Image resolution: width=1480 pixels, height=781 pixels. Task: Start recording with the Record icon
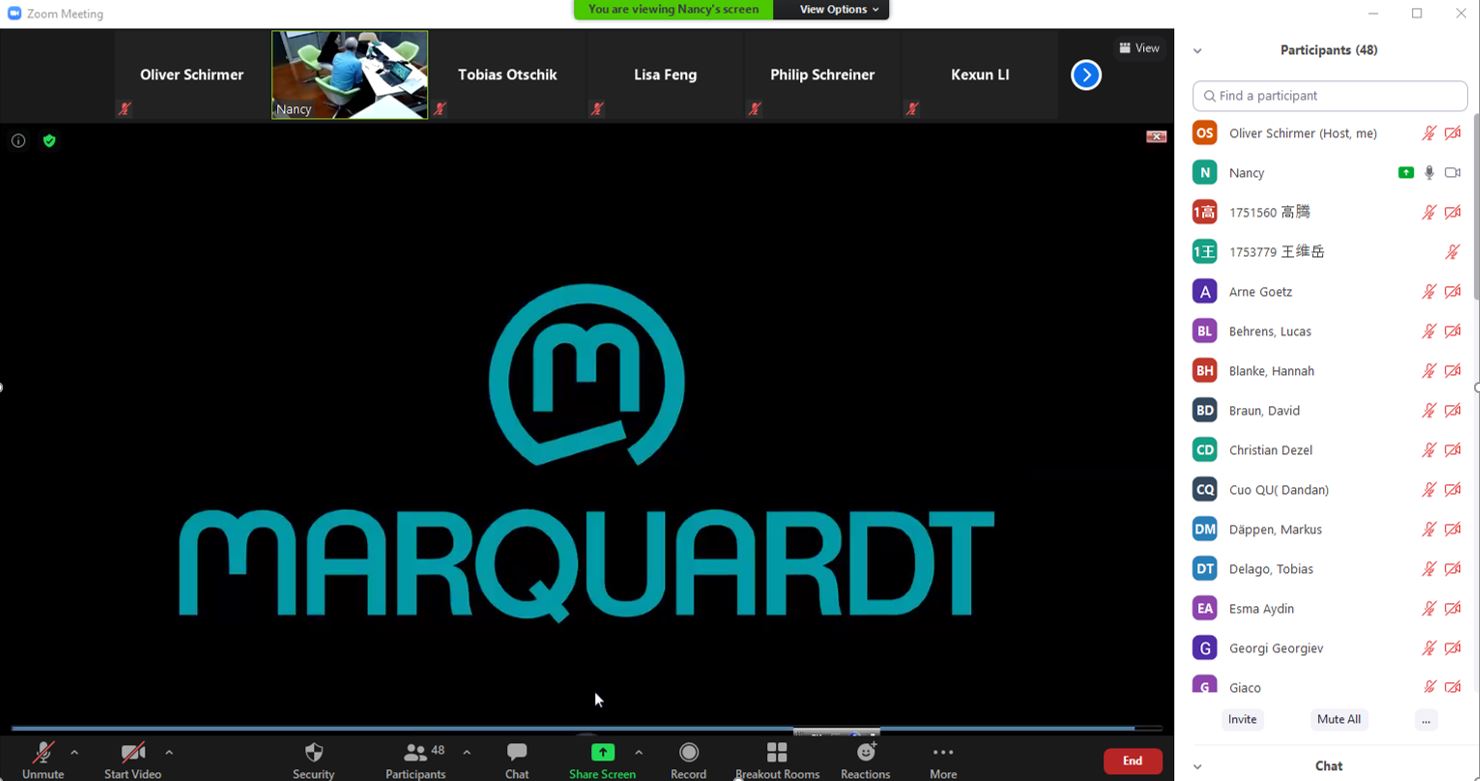click(x=688, y=752)
